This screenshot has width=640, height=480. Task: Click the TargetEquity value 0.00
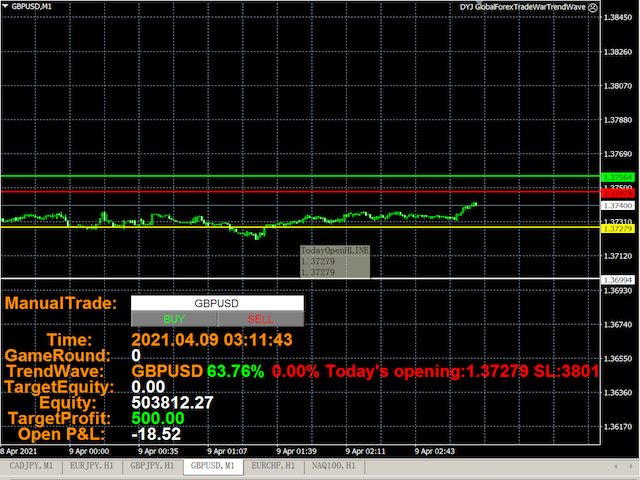[x=148, y=387]
